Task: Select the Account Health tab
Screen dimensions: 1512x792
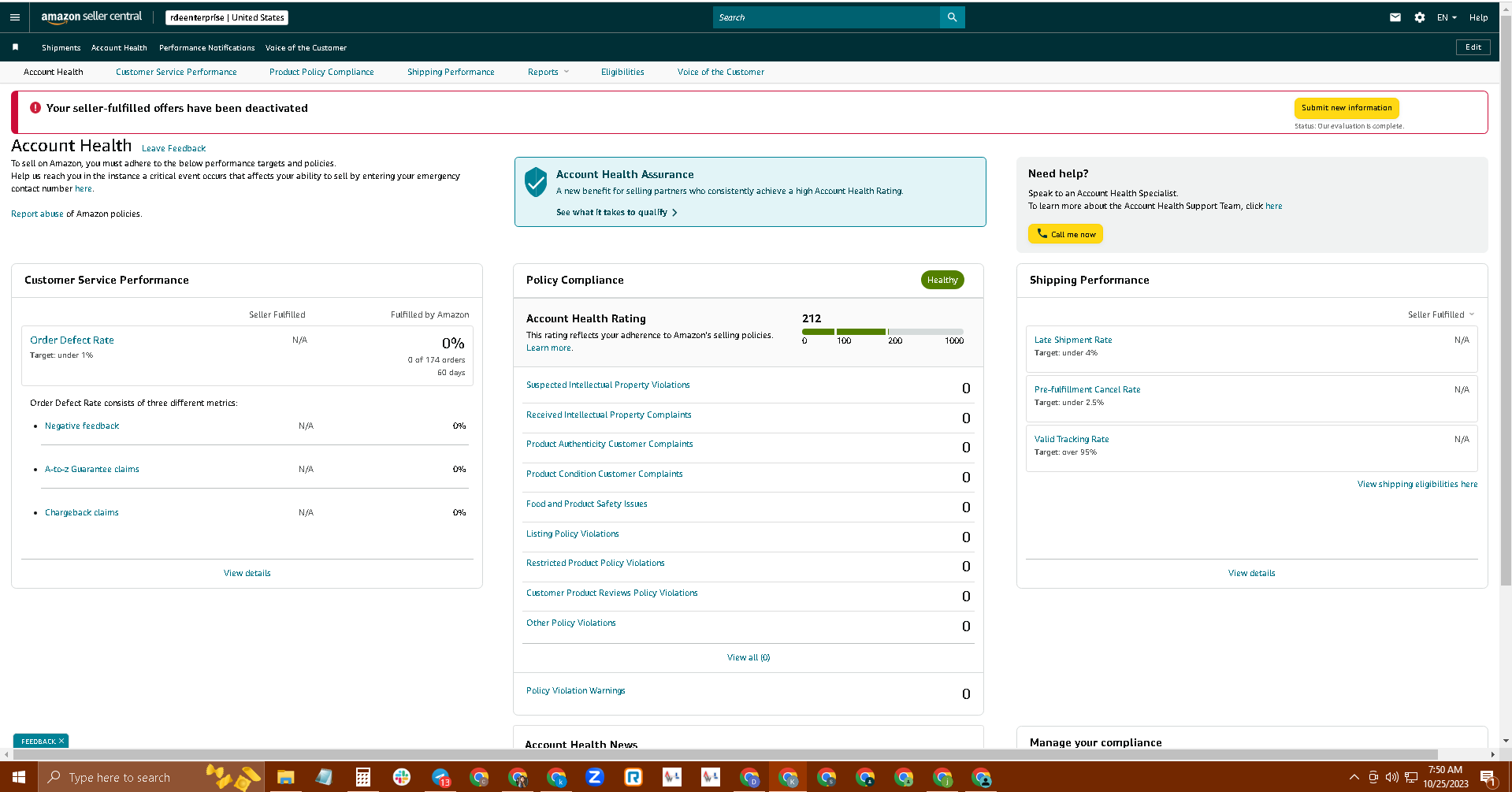Action: click(x=54, y=72)
